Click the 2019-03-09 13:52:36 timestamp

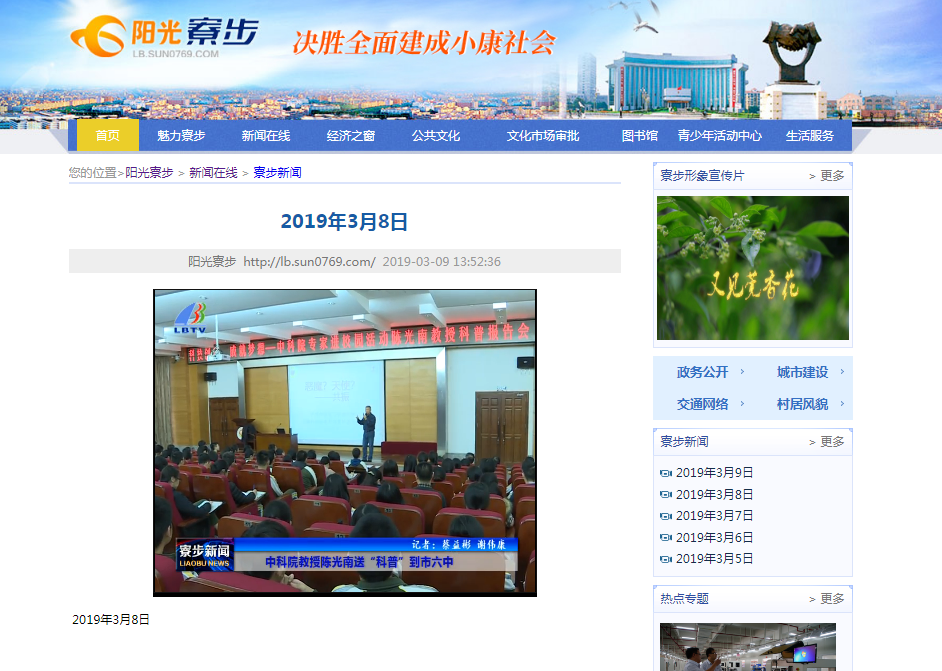pyautogui.click(x=442, y=261)
